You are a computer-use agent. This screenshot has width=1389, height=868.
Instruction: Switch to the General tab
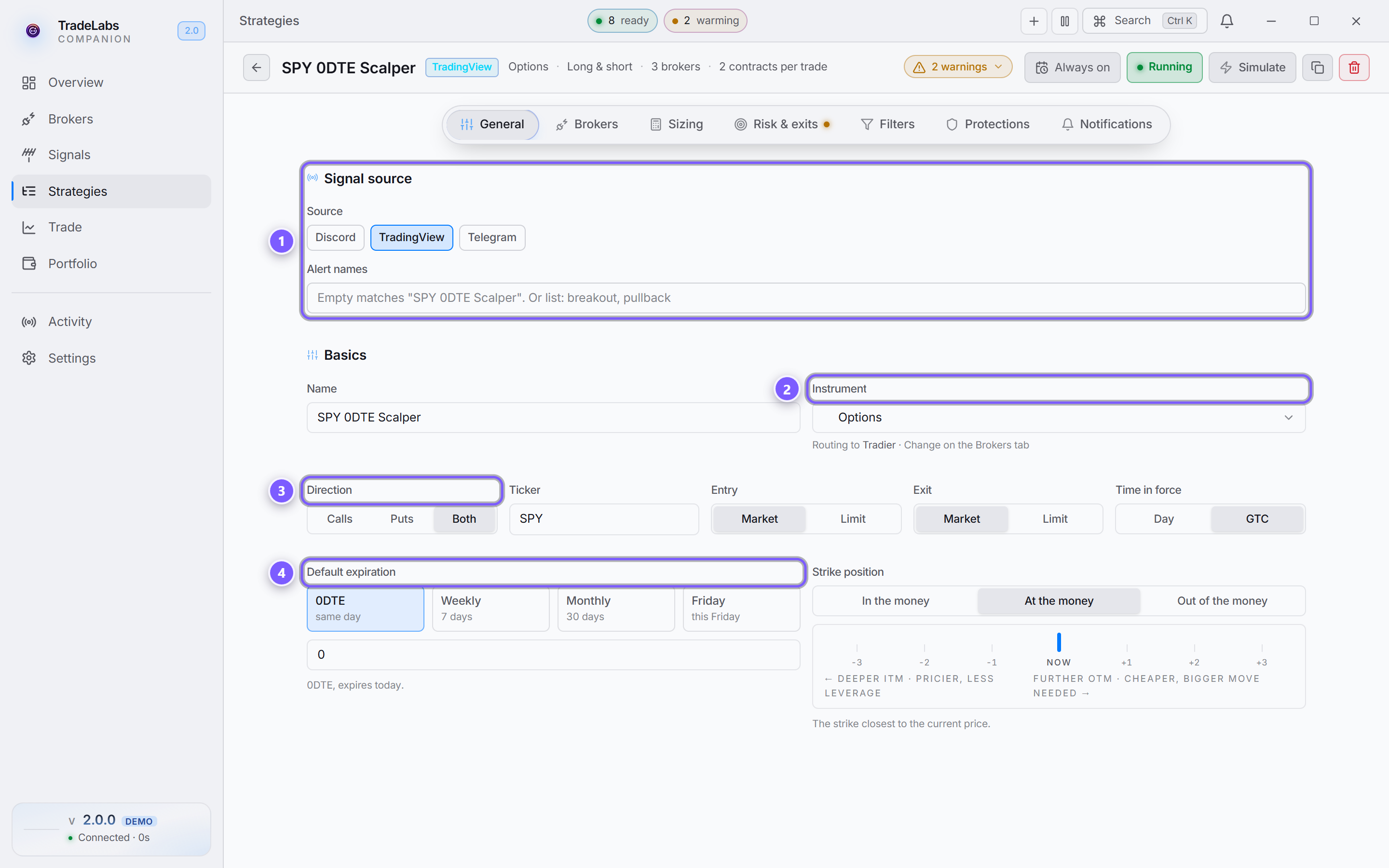492,124
